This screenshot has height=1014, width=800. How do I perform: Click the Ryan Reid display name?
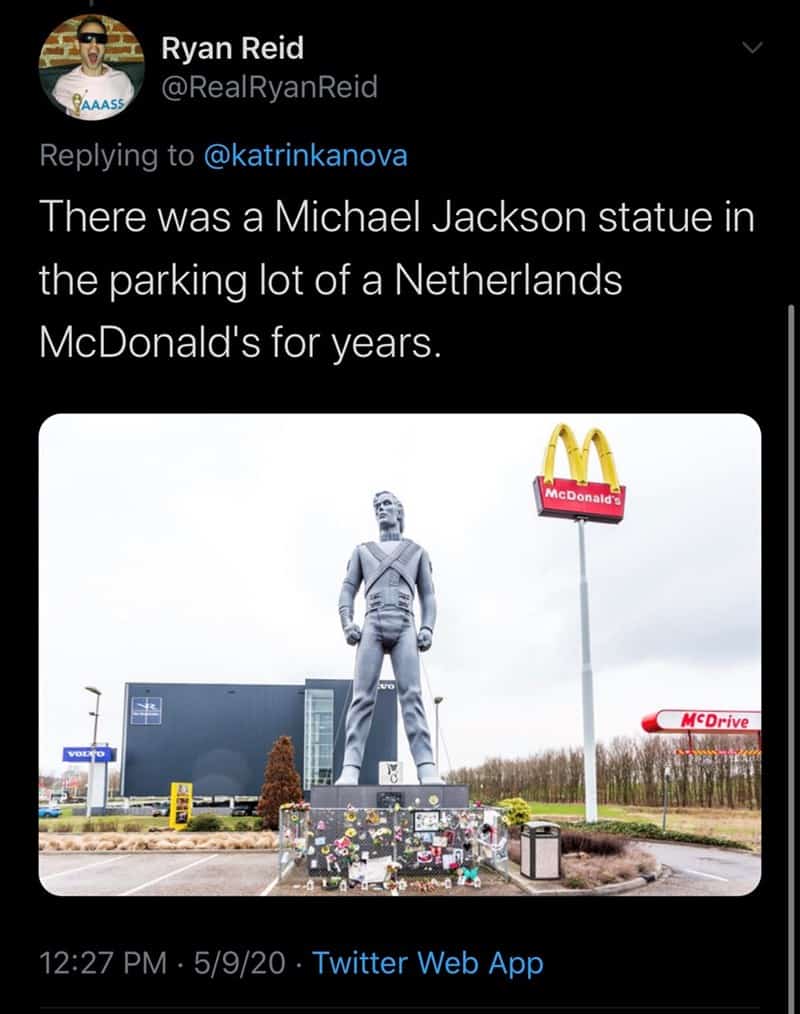(232, 49)
